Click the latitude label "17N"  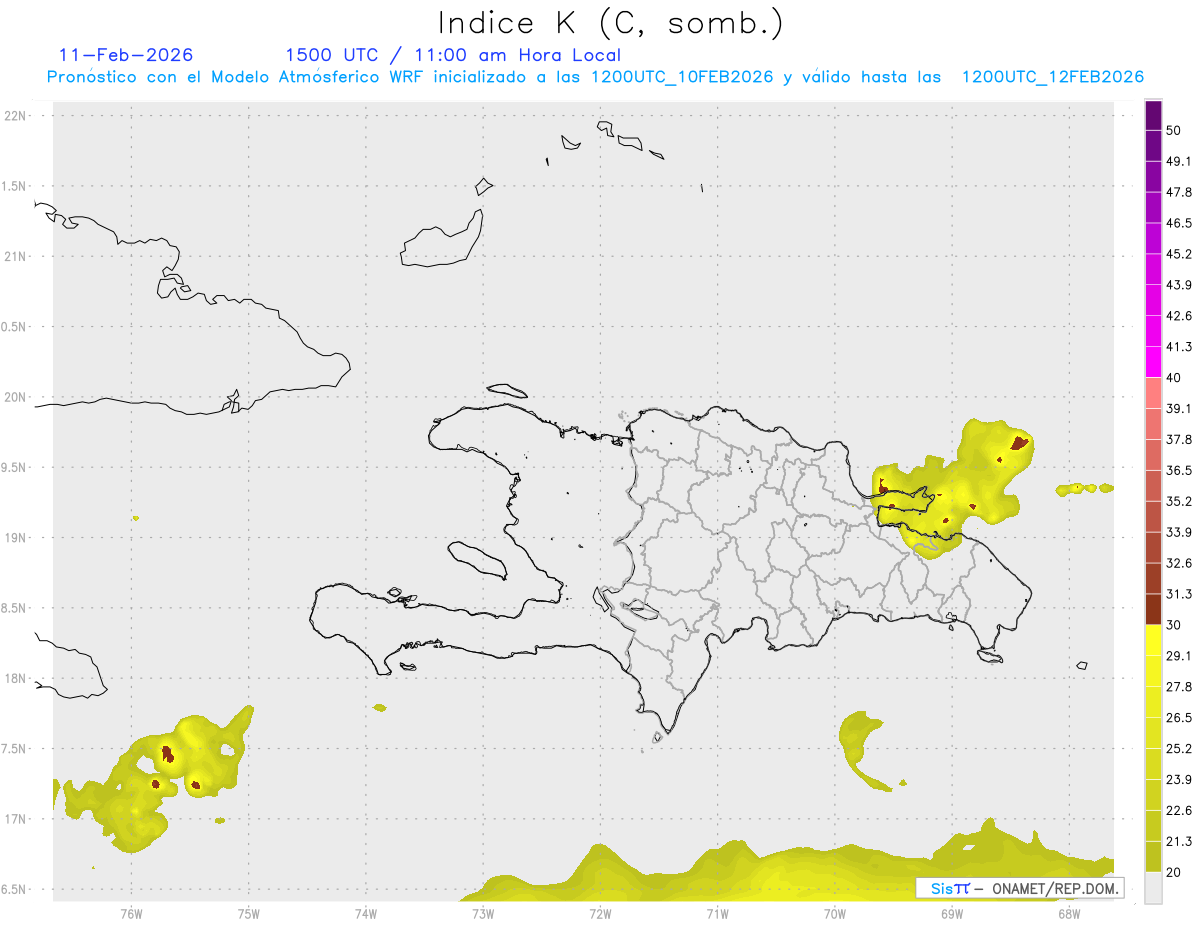click(16, 819)
